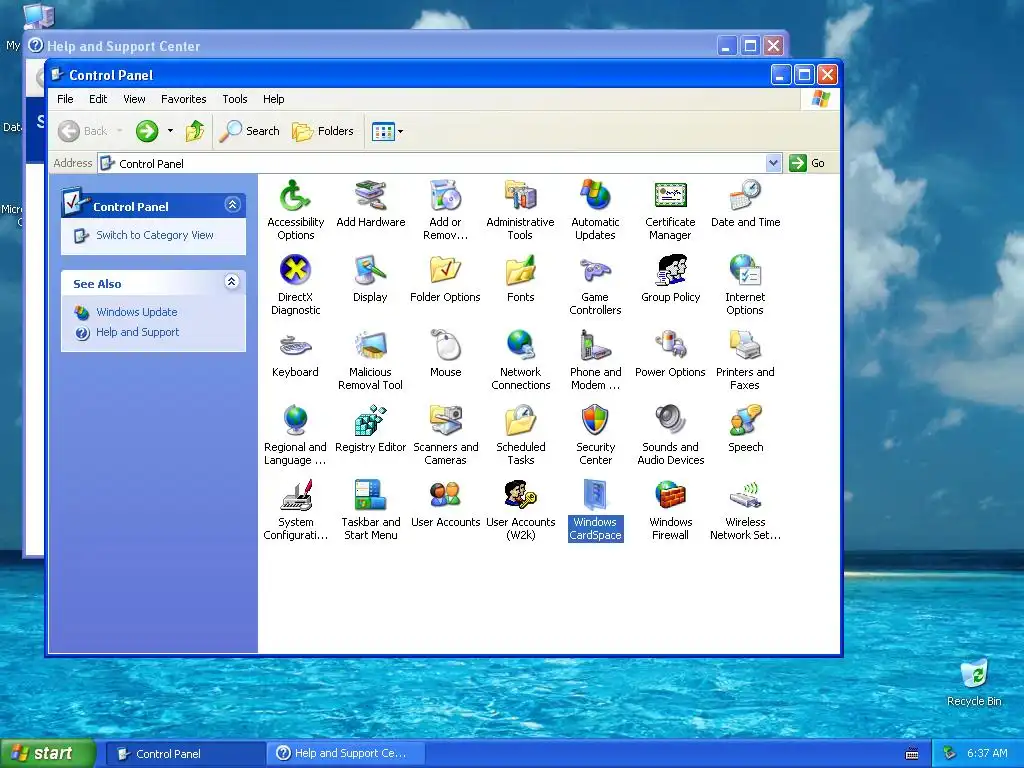The image size is (1024, 768).
Task: Select Date and Time icon
Action: click(745, 196)
